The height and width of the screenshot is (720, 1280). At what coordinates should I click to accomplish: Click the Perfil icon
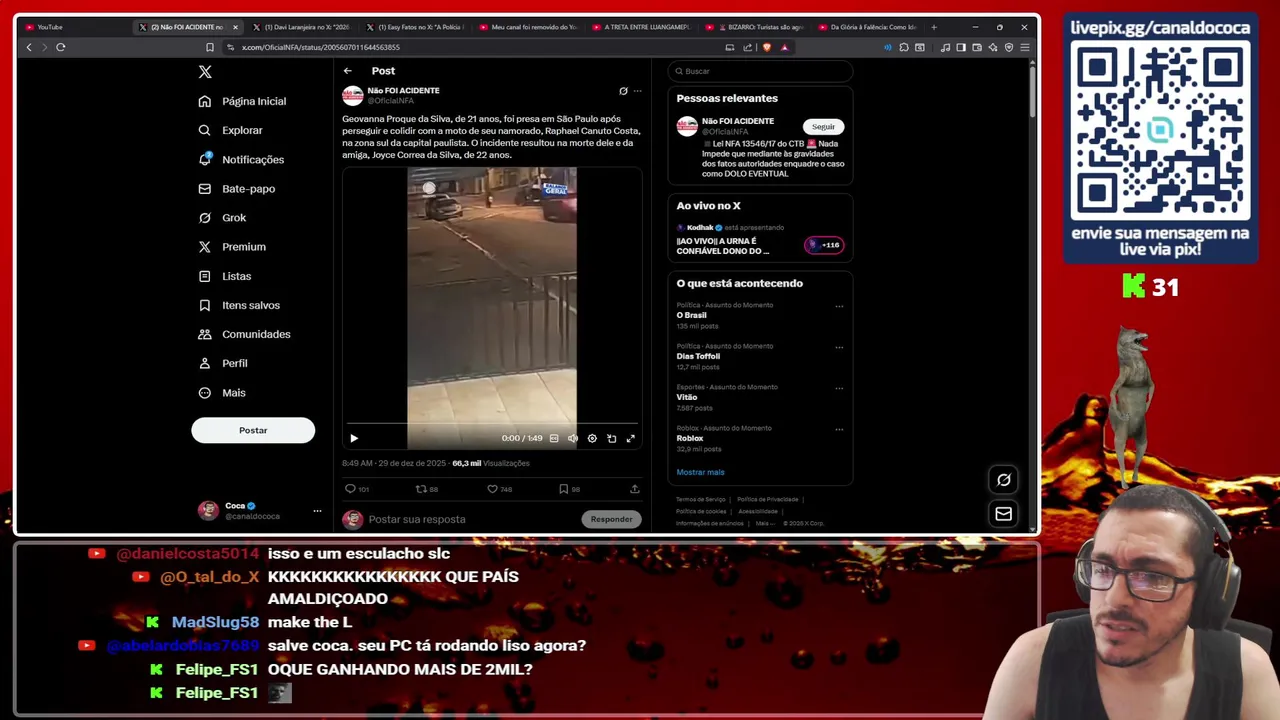click(205, 363)
